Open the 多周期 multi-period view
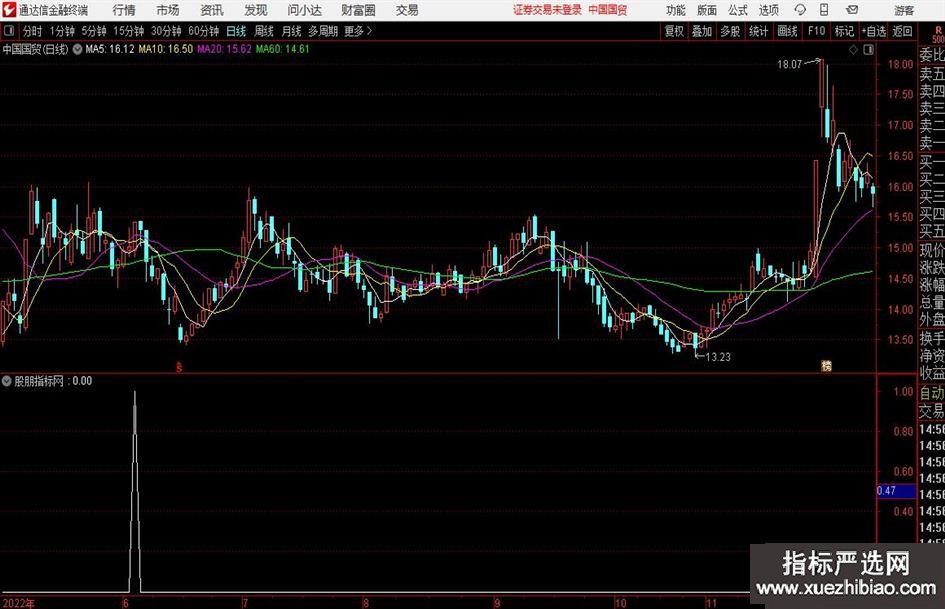945x609 pixels. coord(323,31)
